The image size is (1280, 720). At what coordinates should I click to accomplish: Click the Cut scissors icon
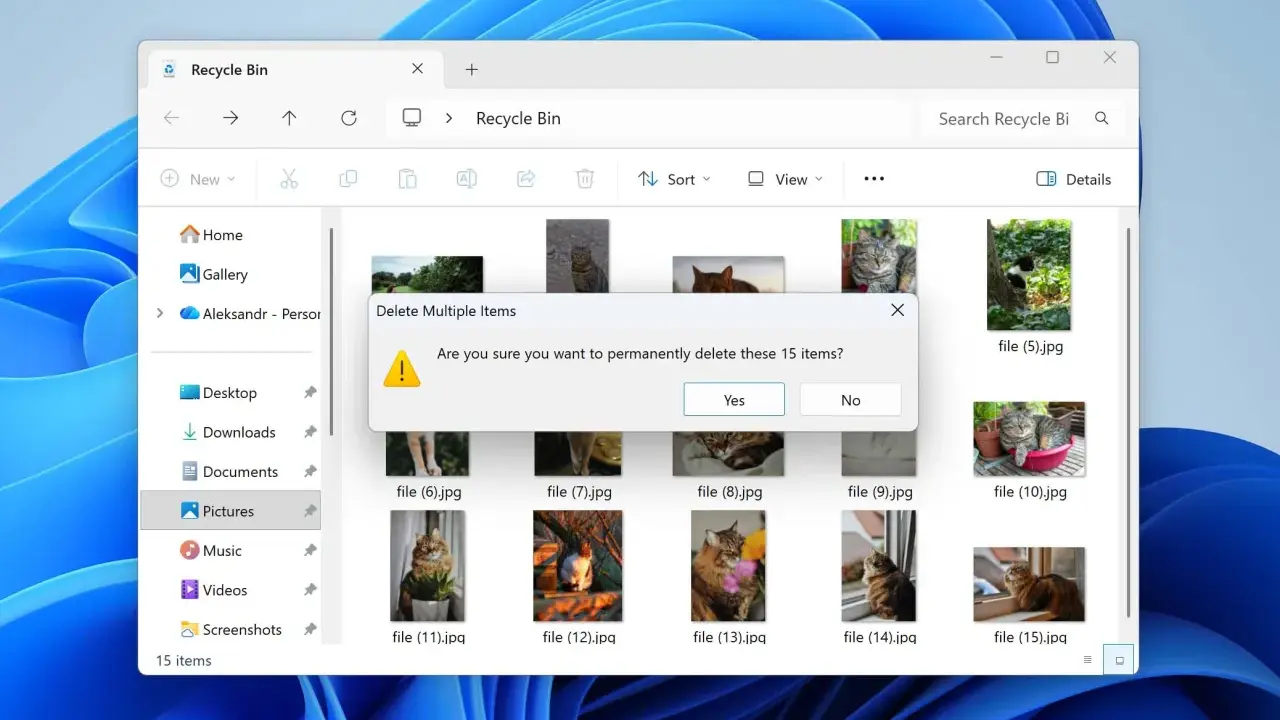click(x=289, y=179)
